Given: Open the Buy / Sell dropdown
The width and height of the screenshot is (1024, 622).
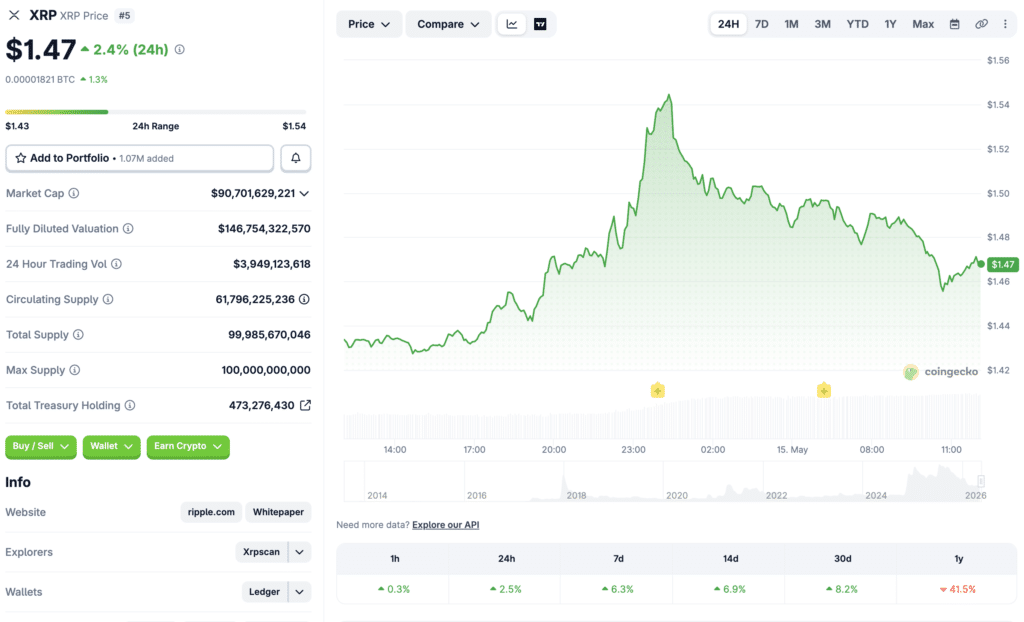Looking at the screenshot, I should [x=40, y=446].
